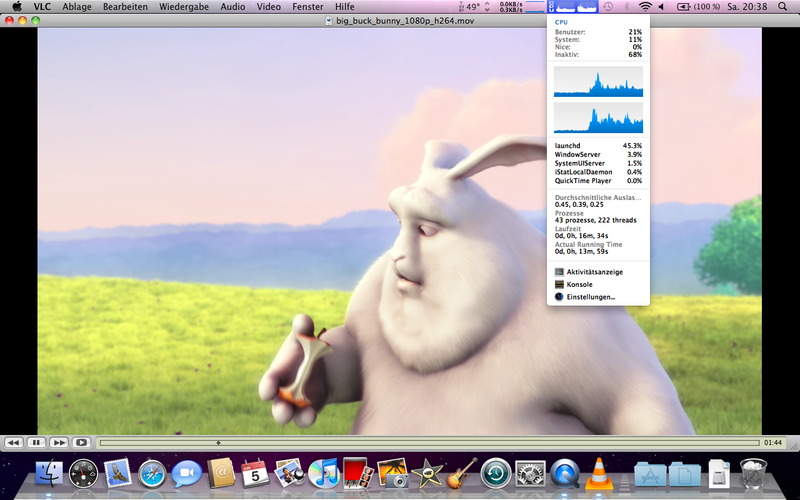
Task: Click the lower CPU history graph
Action: click(x=598, y=118)
